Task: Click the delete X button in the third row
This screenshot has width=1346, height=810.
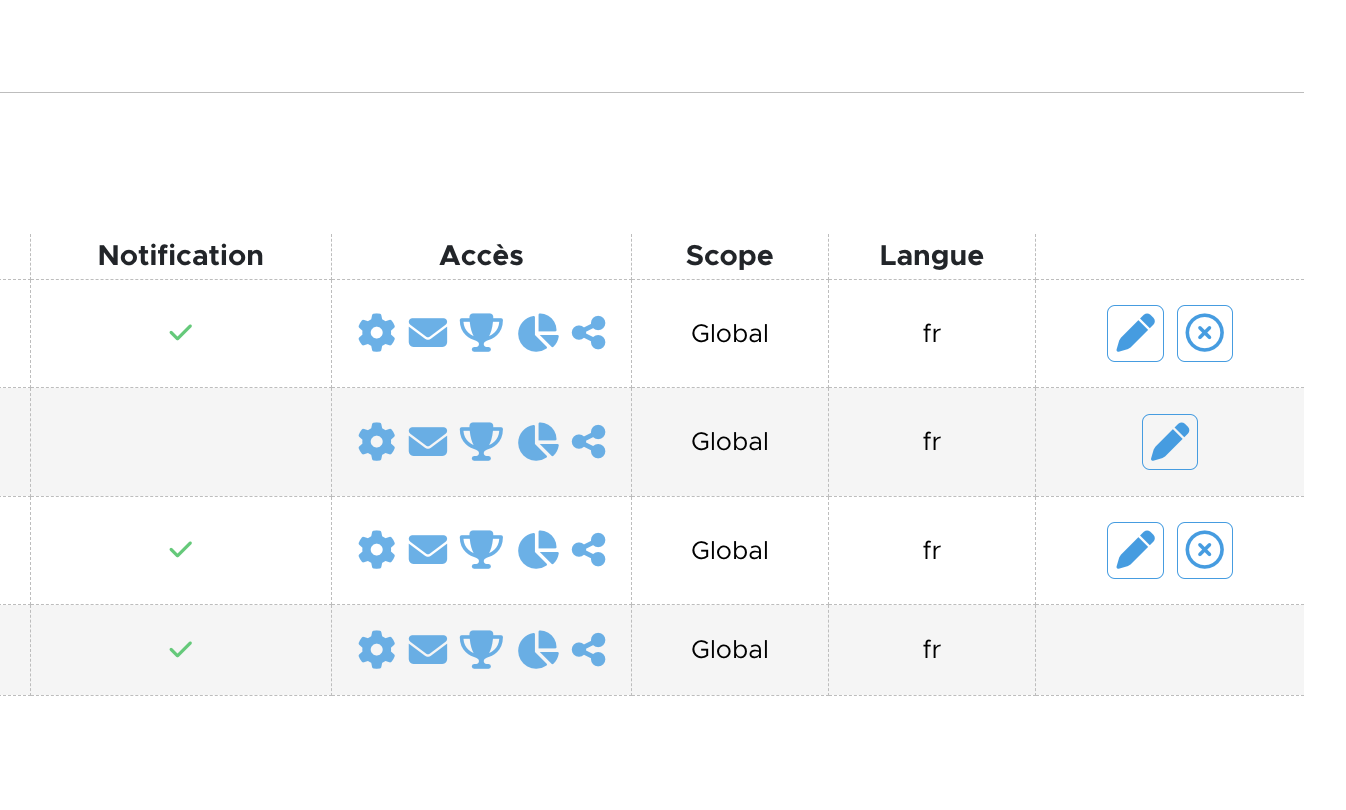Action: point(1204,550)
